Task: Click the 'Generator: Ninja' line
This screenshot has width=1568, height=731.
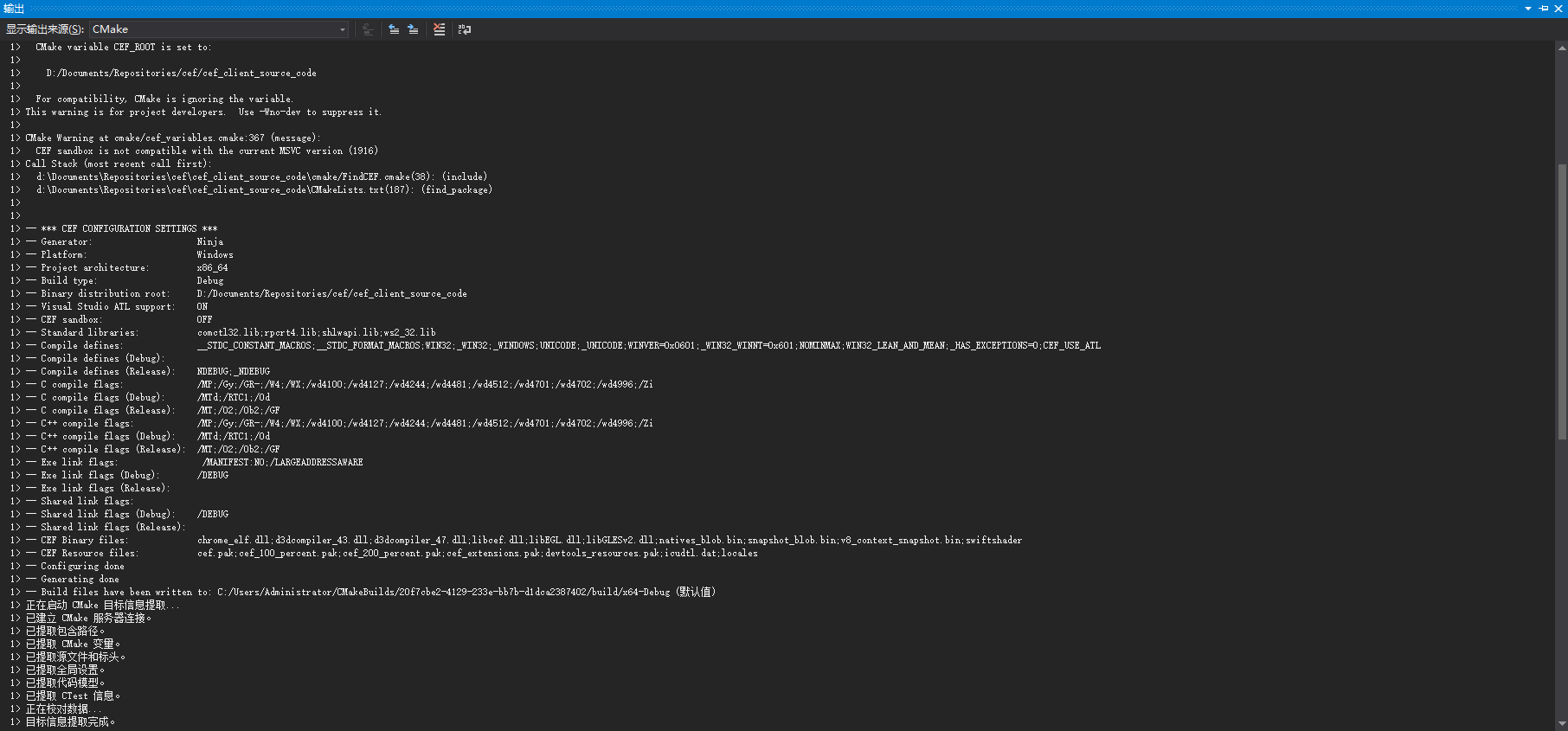Action: [125, 242]
